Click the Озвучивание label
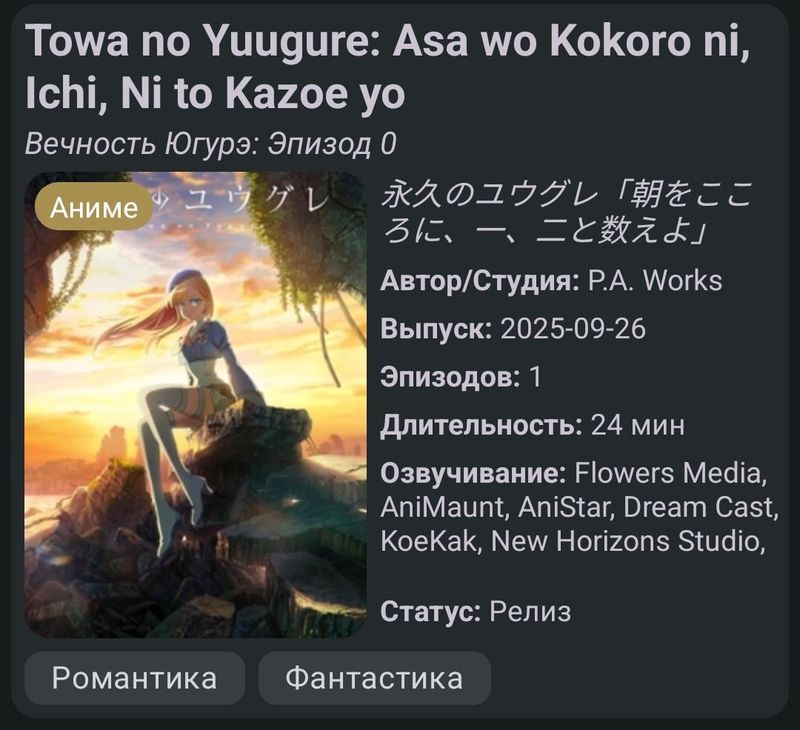Viewport: 800px width, 730px height. (473, 472)
